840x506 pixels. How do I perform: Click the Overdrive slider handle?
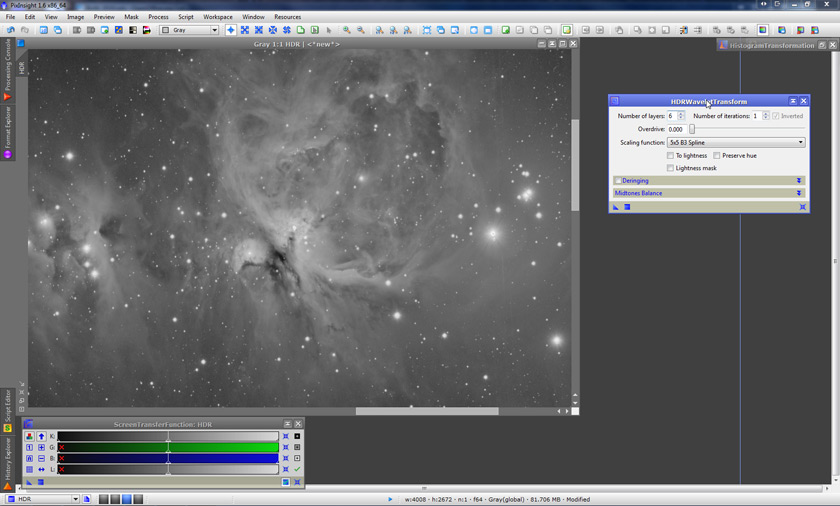[x=692, y=129]
